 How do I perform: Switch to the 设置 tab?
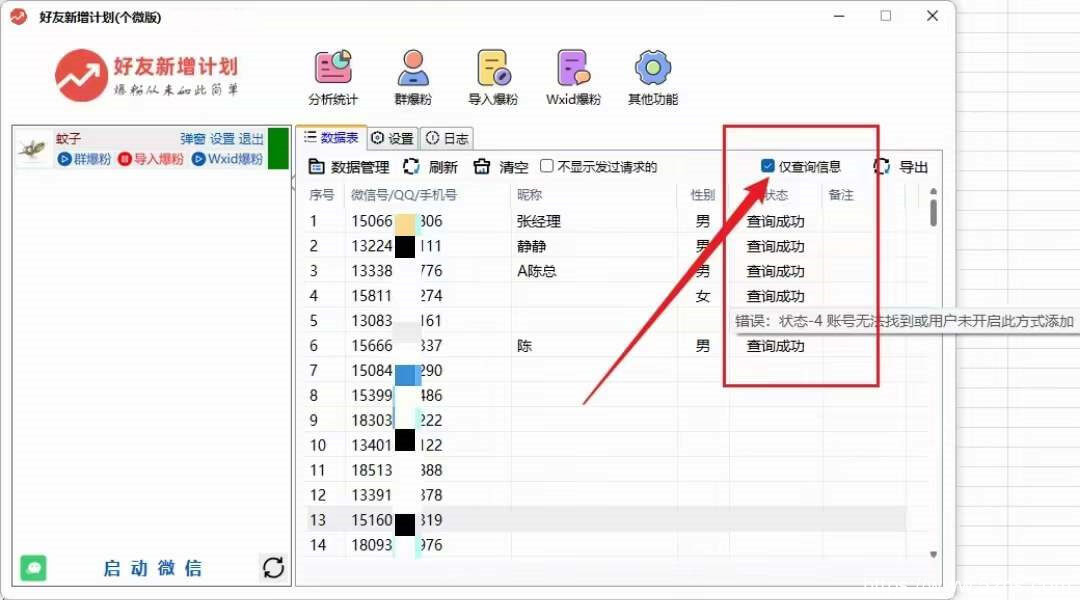pyautogui.click(x=392, y=138)
